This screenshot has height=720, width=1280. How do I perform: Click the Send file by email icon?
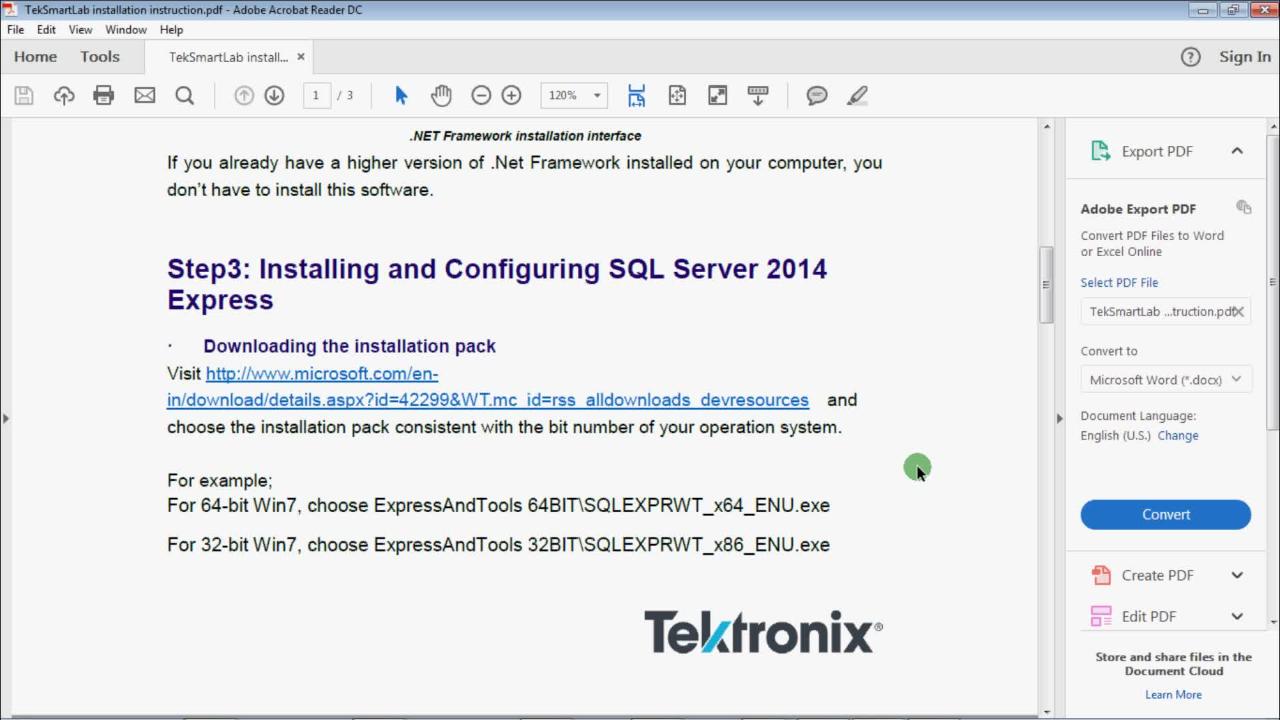click(145, 96)
